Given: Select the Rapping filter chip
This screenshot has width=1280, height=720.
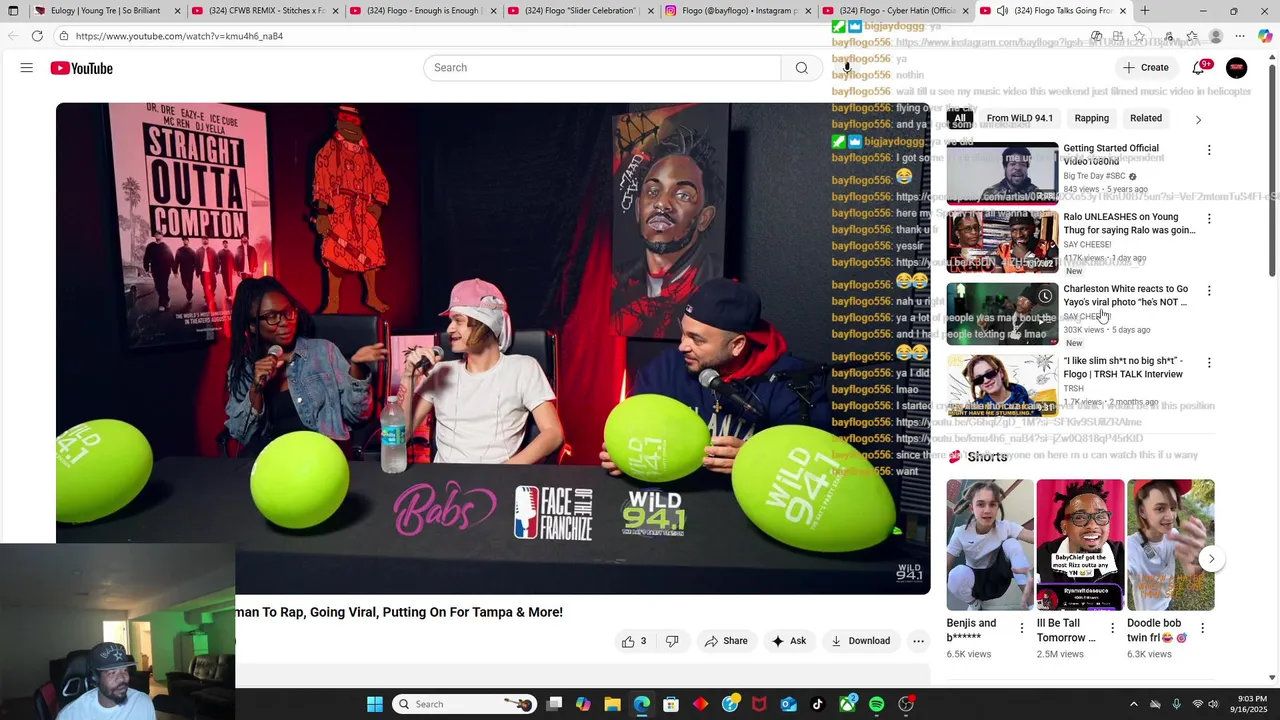Looking at the screenshot, I should [1091, 118].
